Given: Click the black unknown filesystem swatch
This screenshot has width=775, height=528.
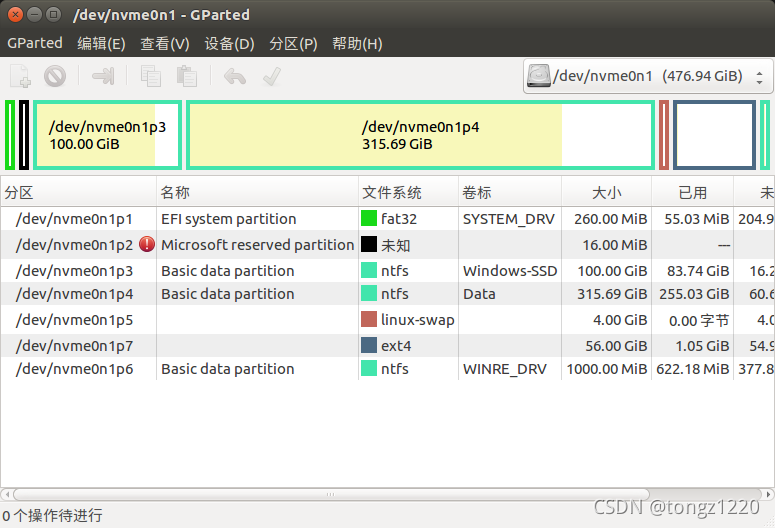Looking at the screenshot, I should (369, 244).
